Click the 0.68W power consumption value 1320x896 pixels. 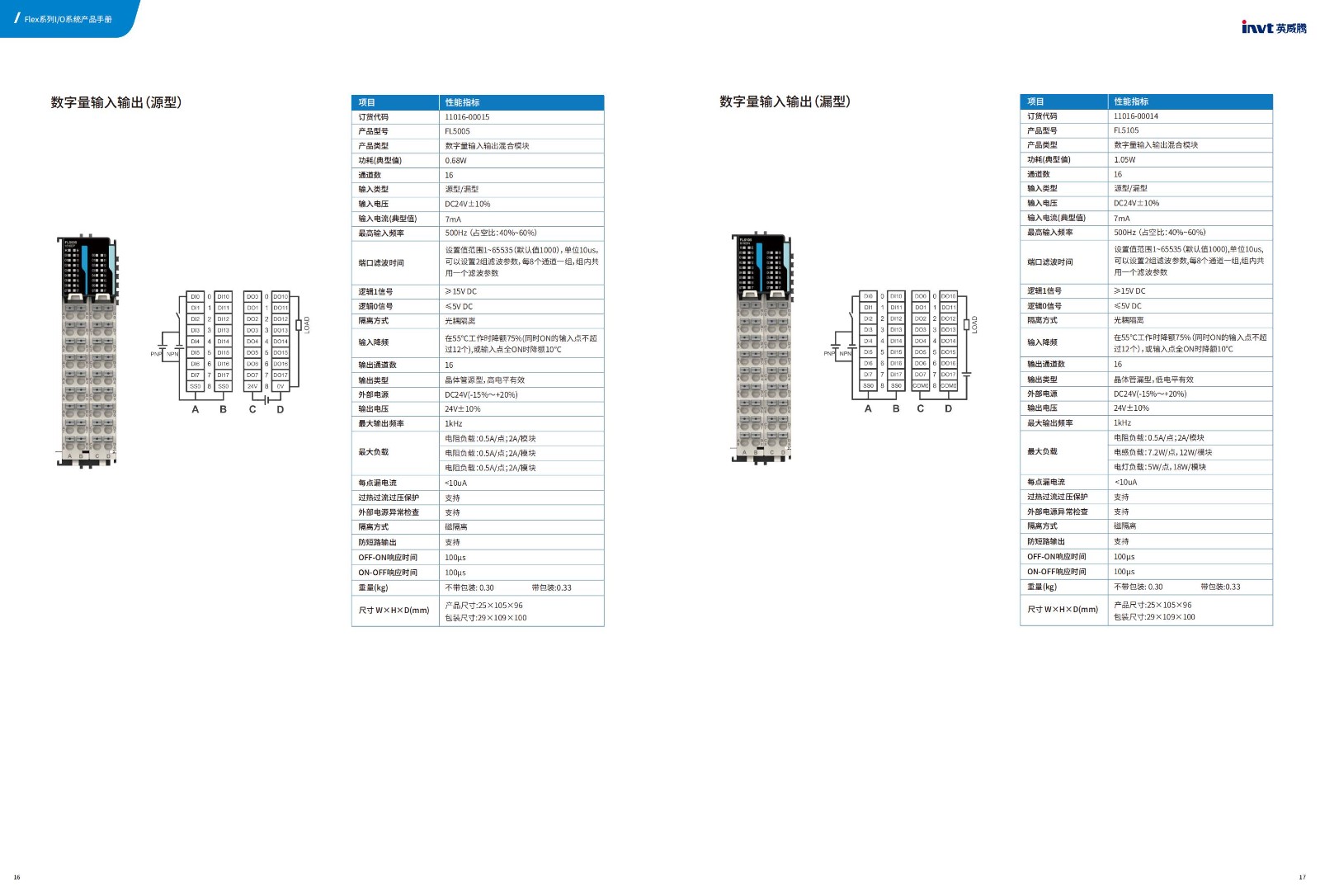pos(455,161)
